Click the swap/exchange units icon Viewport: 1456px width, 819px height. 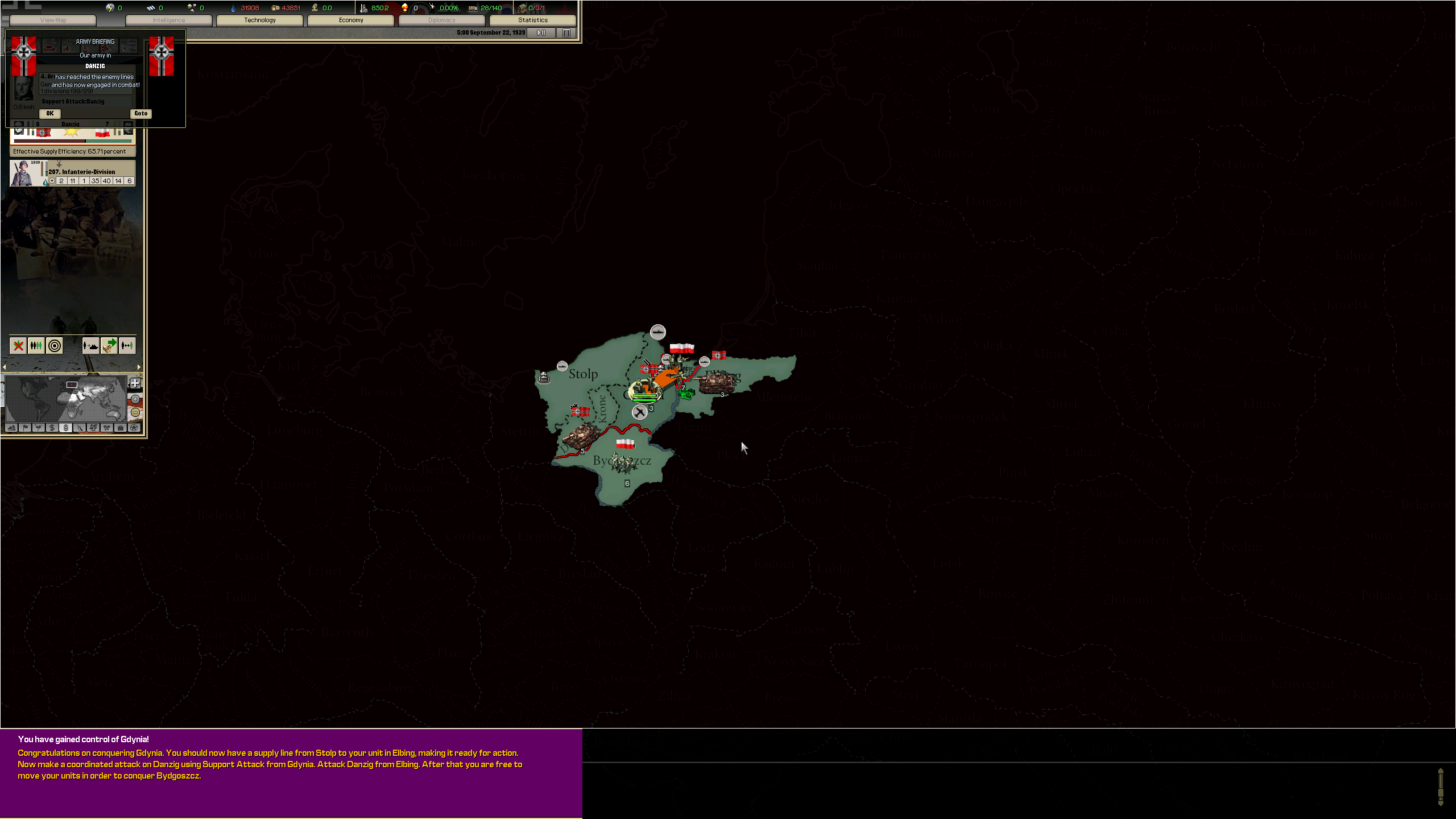pos(127,345)
